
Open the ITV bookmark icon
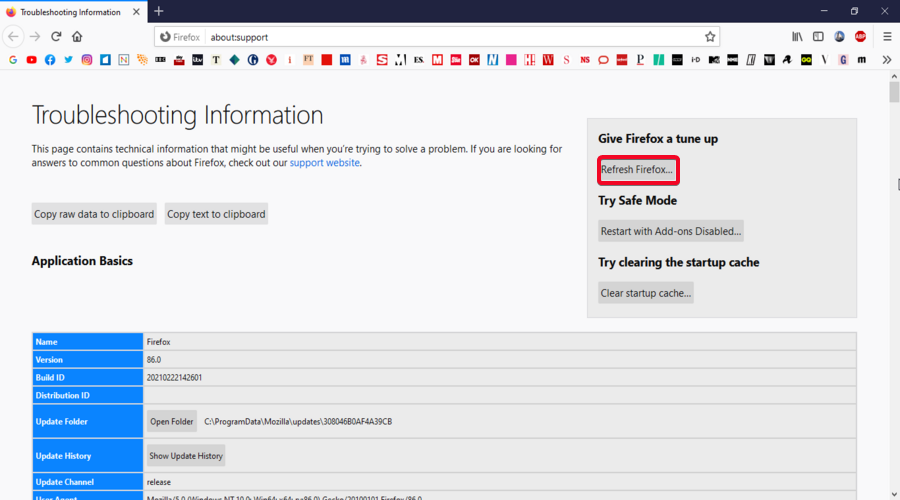coord(197,60)
